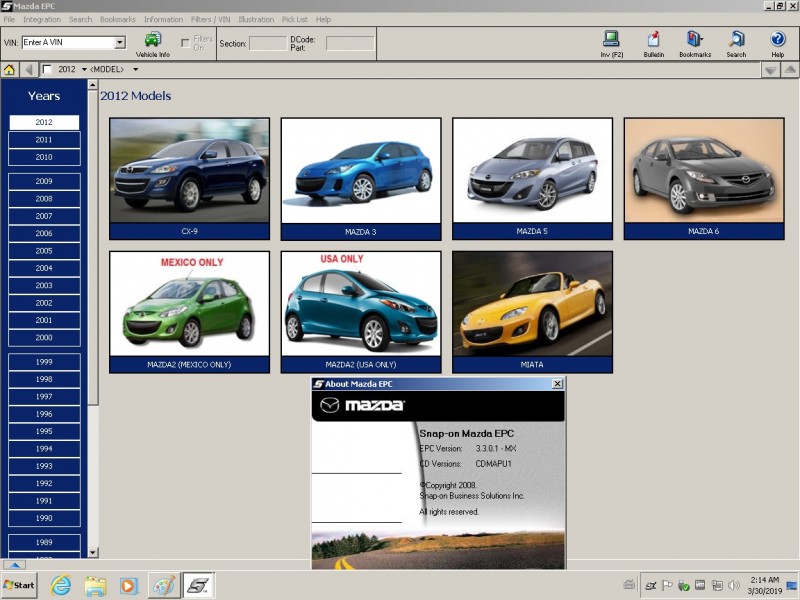Choose the MIATA model thumbnail
800x600 pixels.
[532, 312]
